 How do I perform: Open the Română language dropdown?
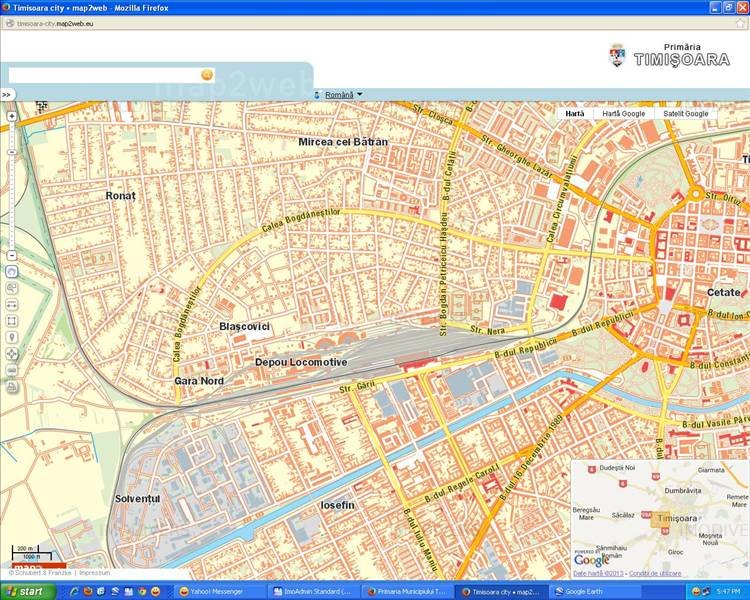pos(339,95)
